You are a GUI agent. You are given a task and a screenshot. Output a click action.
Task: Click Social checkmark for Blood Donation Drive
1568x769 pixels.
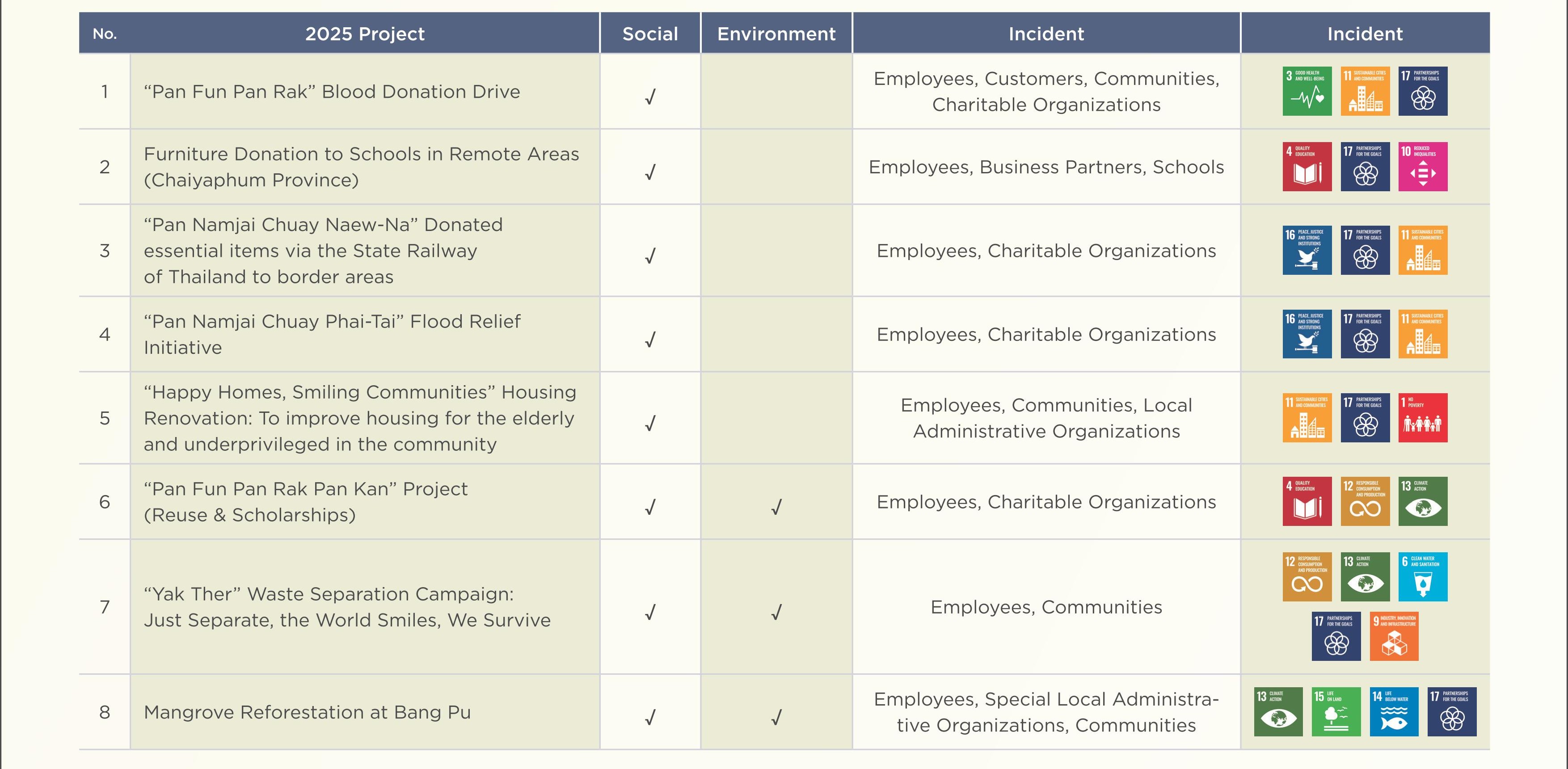650,97
